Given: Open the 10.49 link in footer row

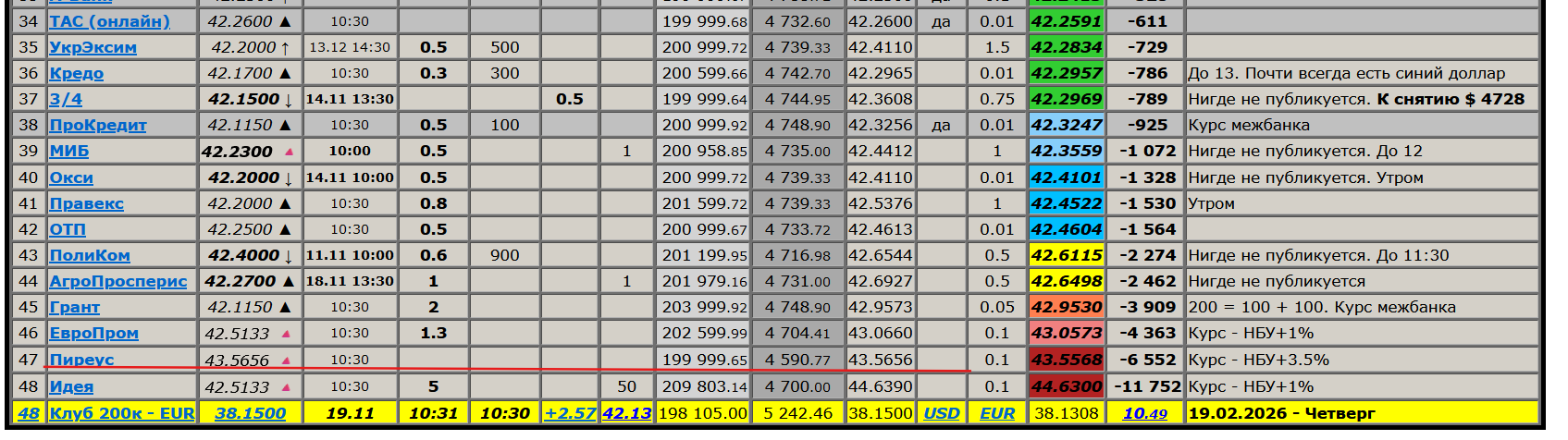Looking at the screenshot, I should [1145, 413].
